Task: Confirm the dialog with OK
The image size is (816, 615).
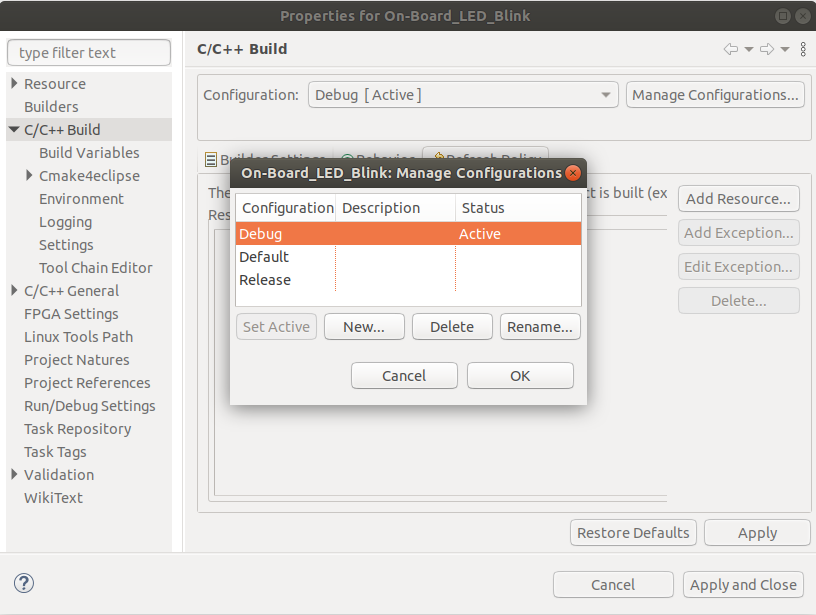Action: coord(520,376)
